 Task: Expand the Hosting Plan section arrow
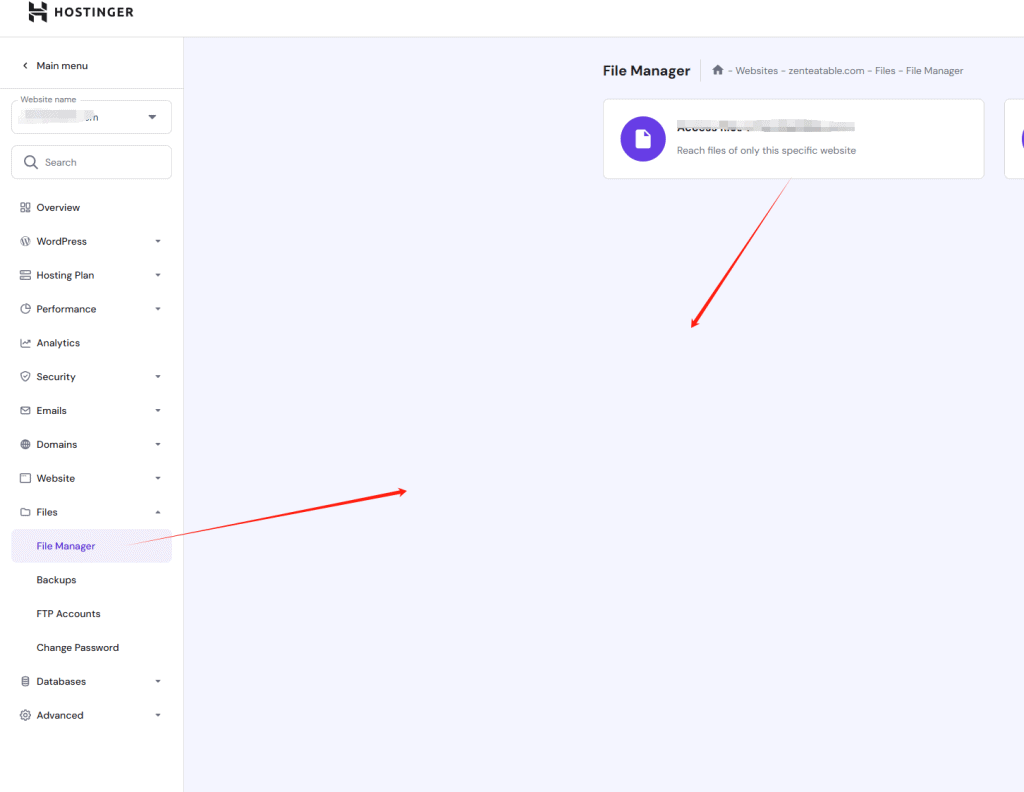(x=158, y=276)
